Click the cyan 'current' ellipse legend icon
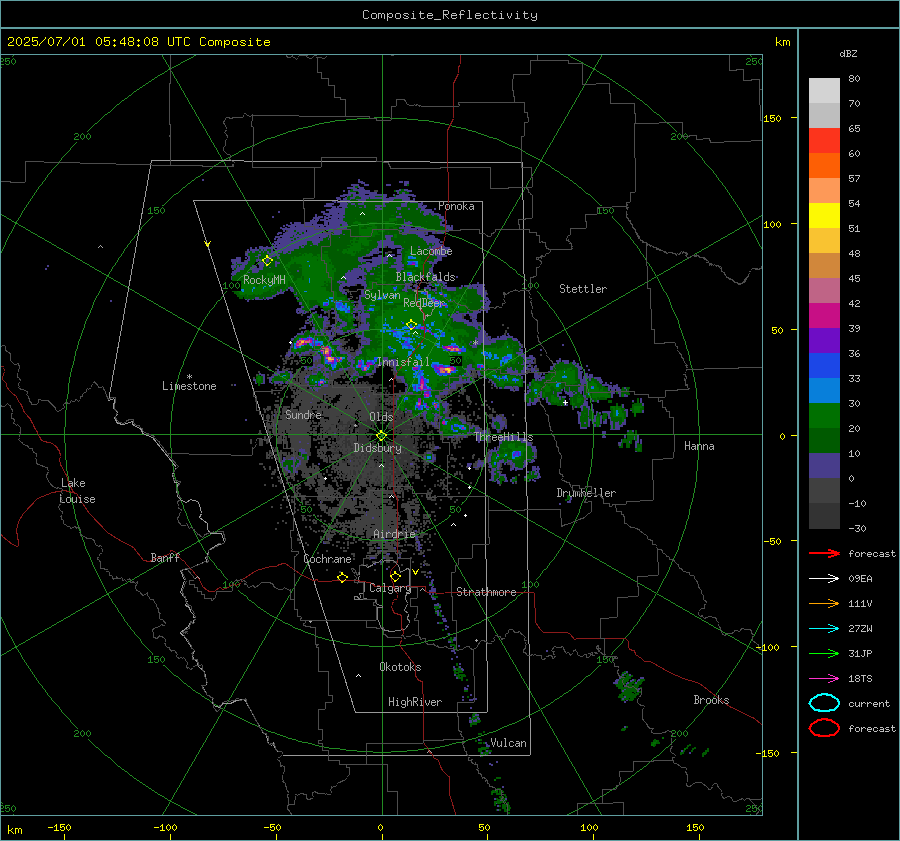Viewport: 900px width, 841px height. click(x=824, y=703)
